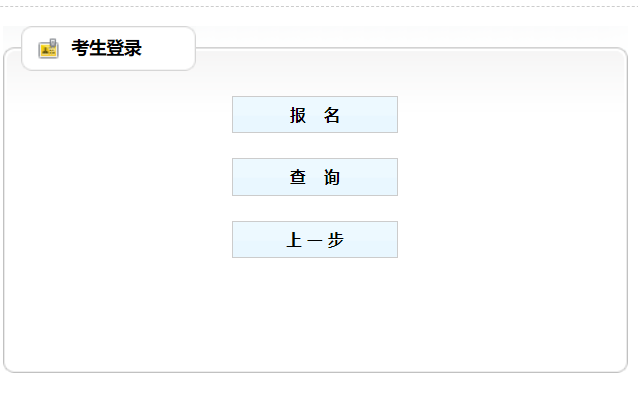This screenshot has height=395, width=638.
Task: Click the ID card icon beside 考生登录
Action: pos(48,49)
